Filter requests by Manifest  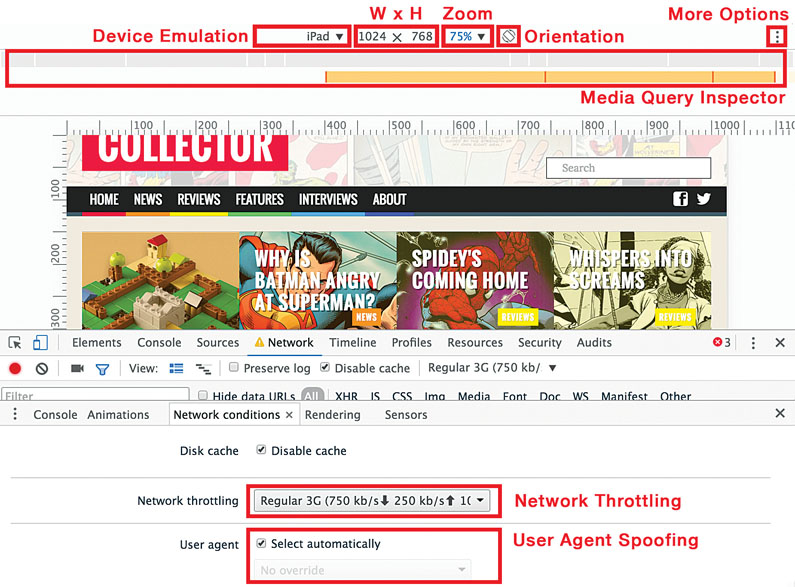click(x=624, y=396)
